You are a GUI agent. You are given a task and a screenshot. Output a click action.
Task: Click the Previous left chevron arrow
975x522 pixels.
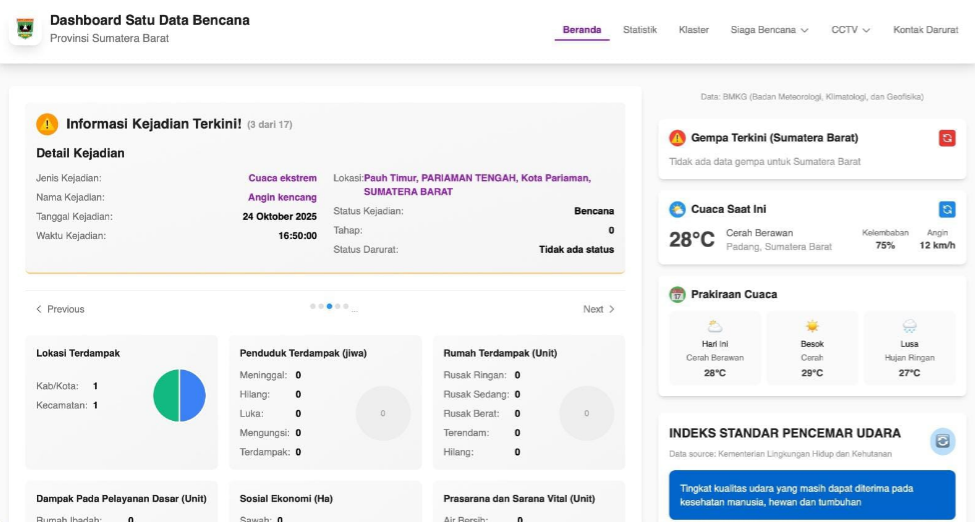[x=39, y=309]
